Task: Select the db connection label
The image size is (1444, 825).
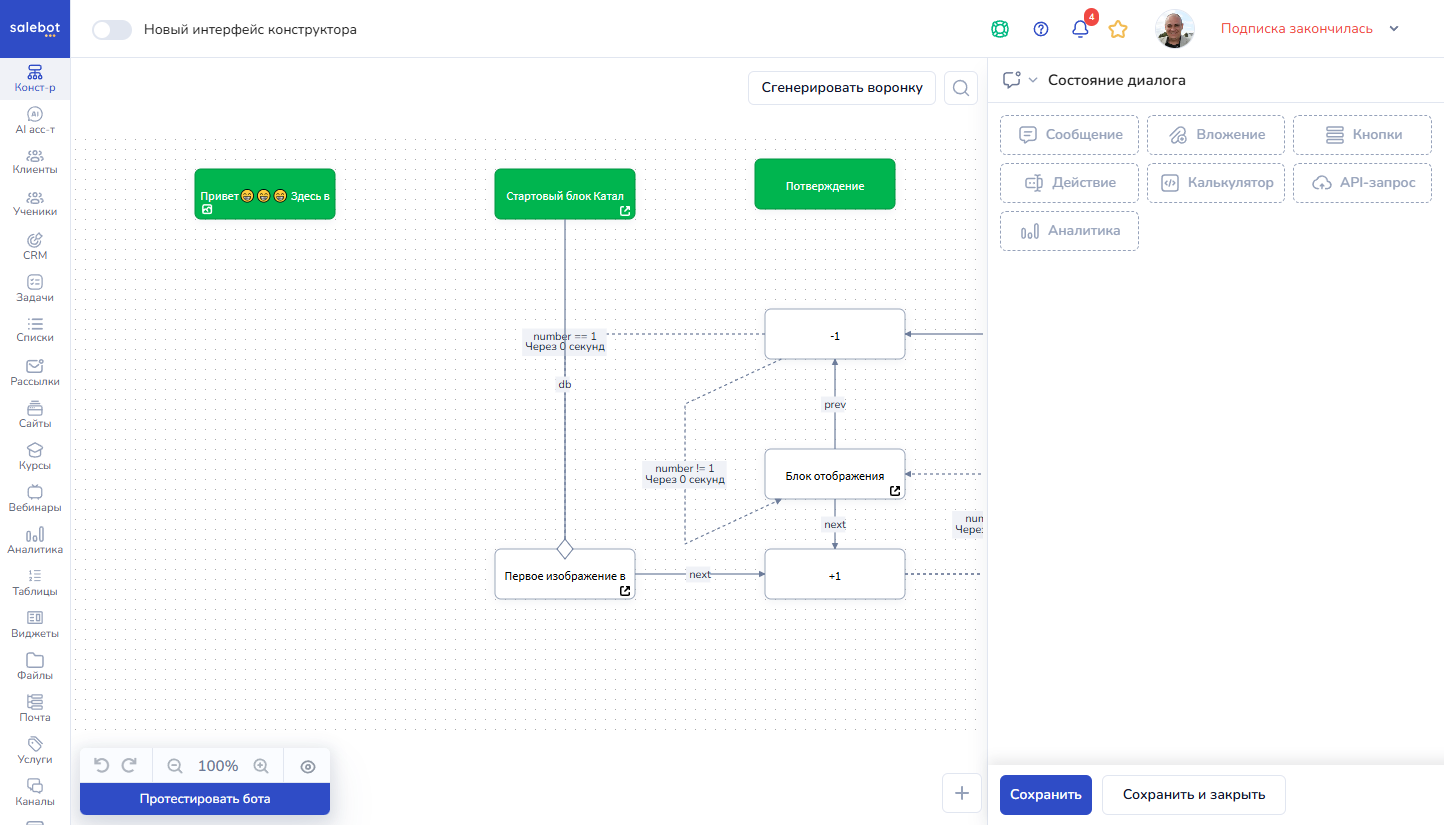Action: [565, 384]
